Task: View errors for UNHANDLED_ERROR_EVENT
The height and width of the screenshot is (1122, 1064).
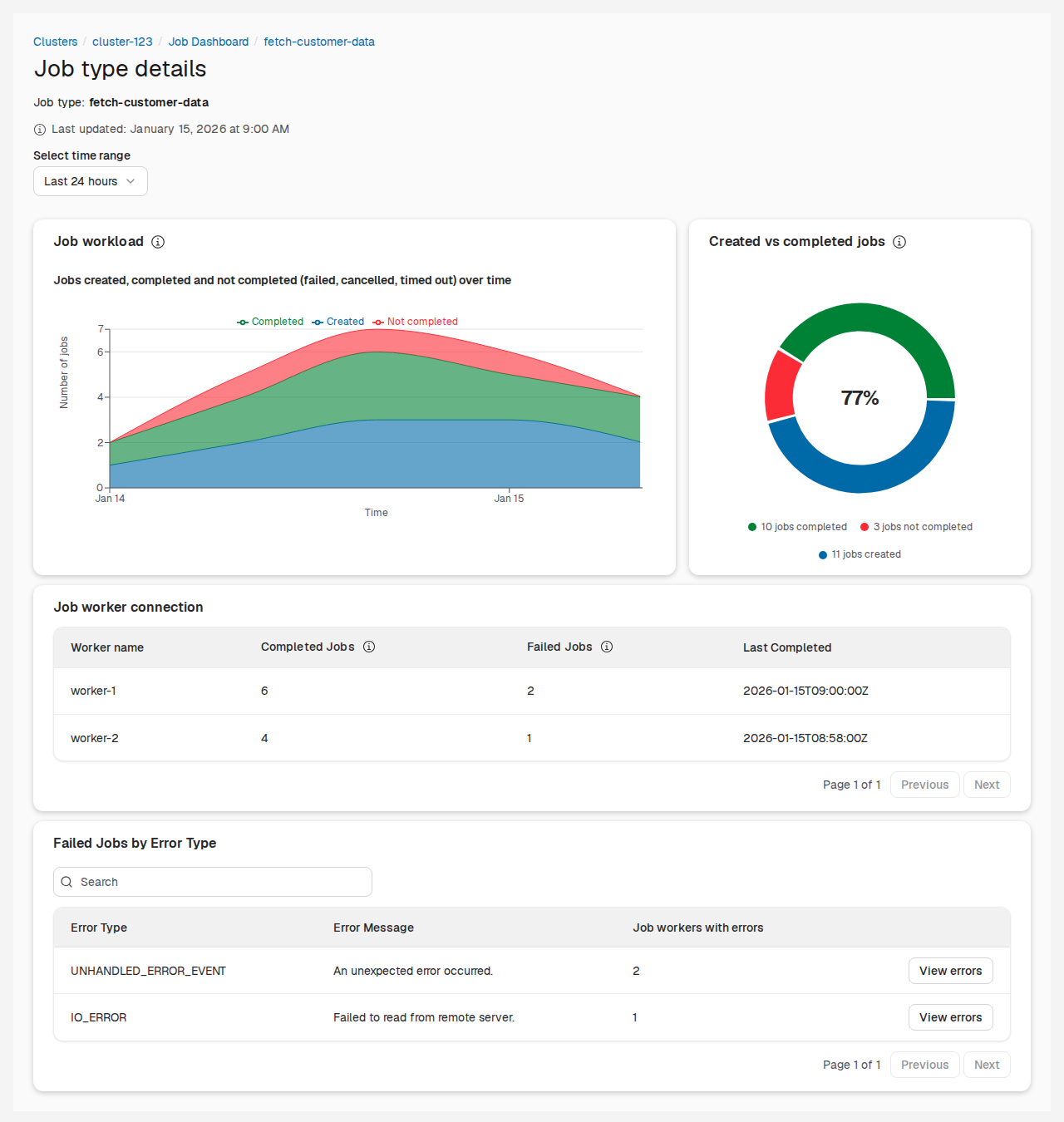Action: coord(950,971)
